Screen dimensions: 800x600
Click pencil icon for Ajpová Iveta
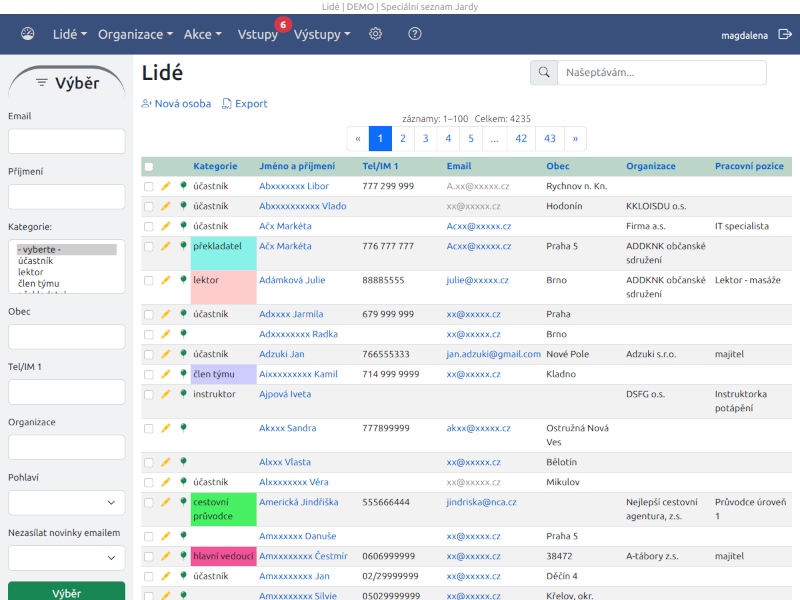point(166,394)
